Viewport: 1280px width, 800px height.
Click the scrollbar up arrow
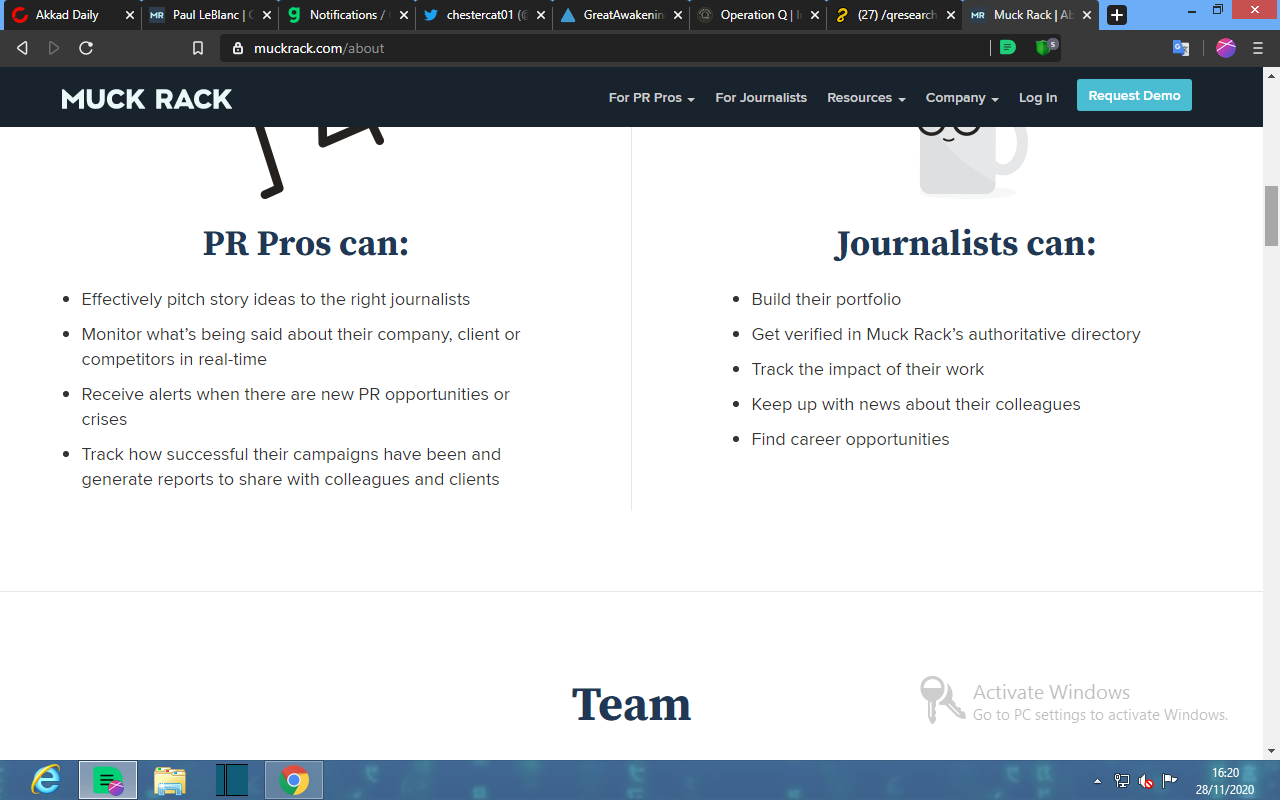pos(1271,75)
